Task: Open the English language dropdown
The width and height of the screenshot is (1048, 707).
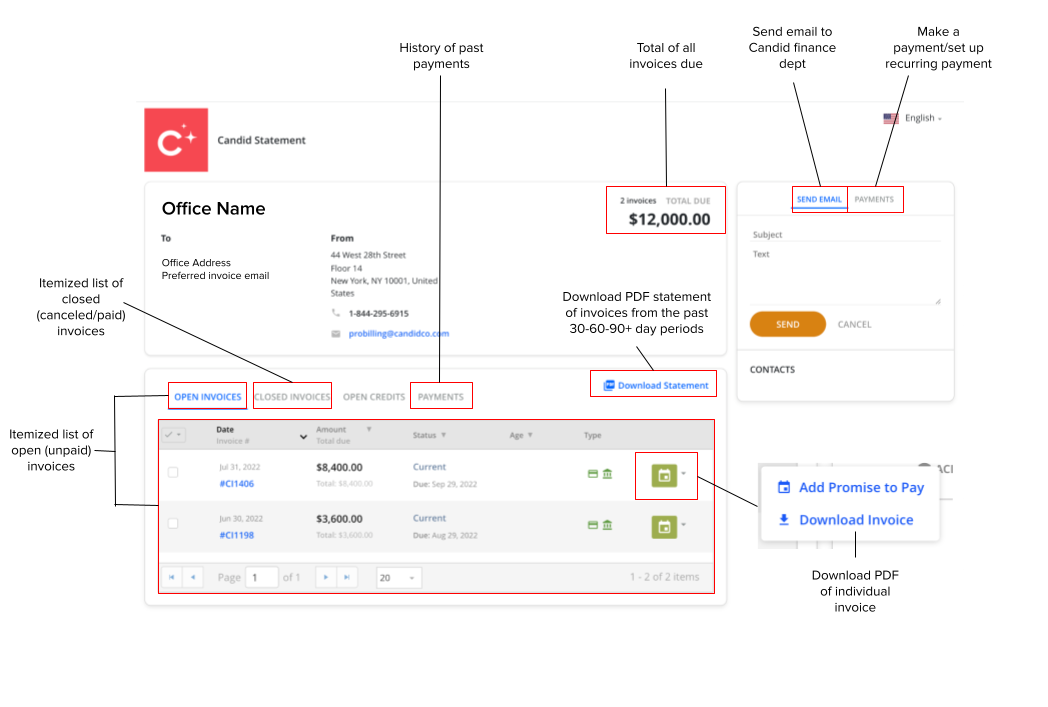Action: point(920,117)
